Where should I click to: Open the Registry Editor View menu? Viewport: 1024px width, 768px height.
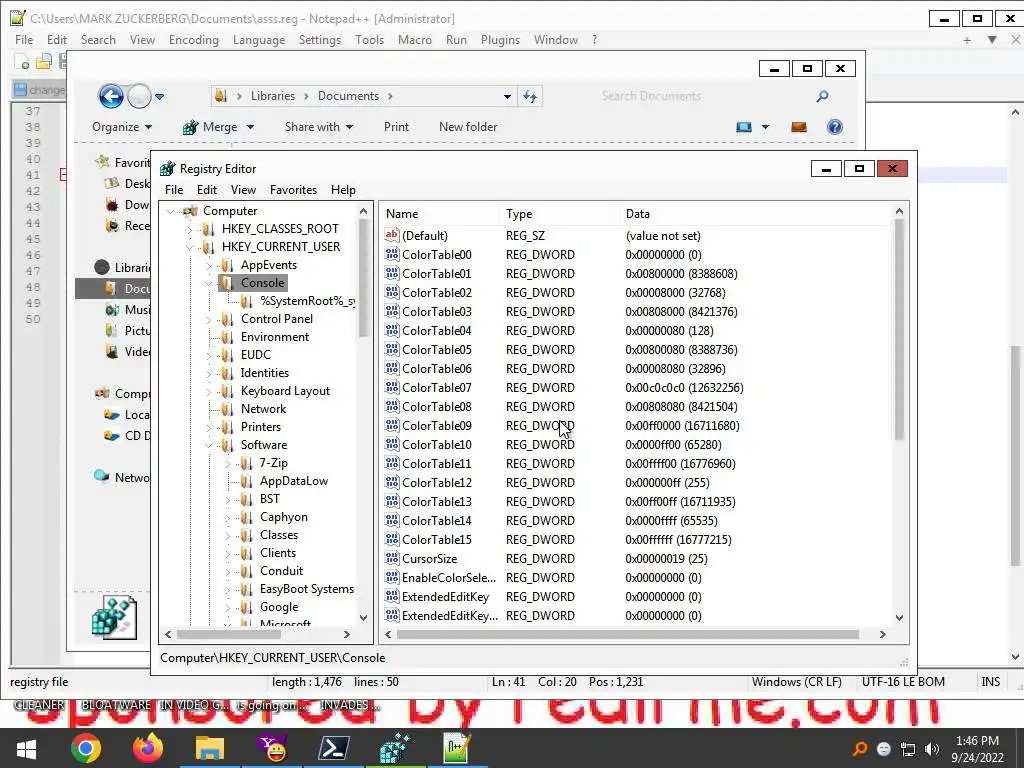(x=243, y=189)
